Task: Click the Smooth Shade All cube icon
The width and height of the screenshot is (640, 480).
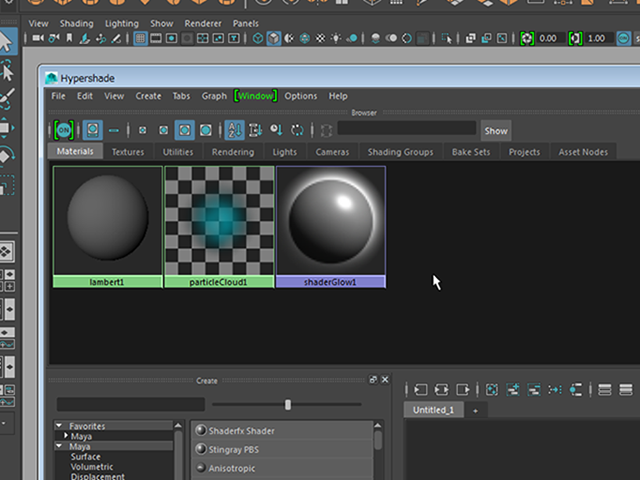Action: click(x=273, y=38)
